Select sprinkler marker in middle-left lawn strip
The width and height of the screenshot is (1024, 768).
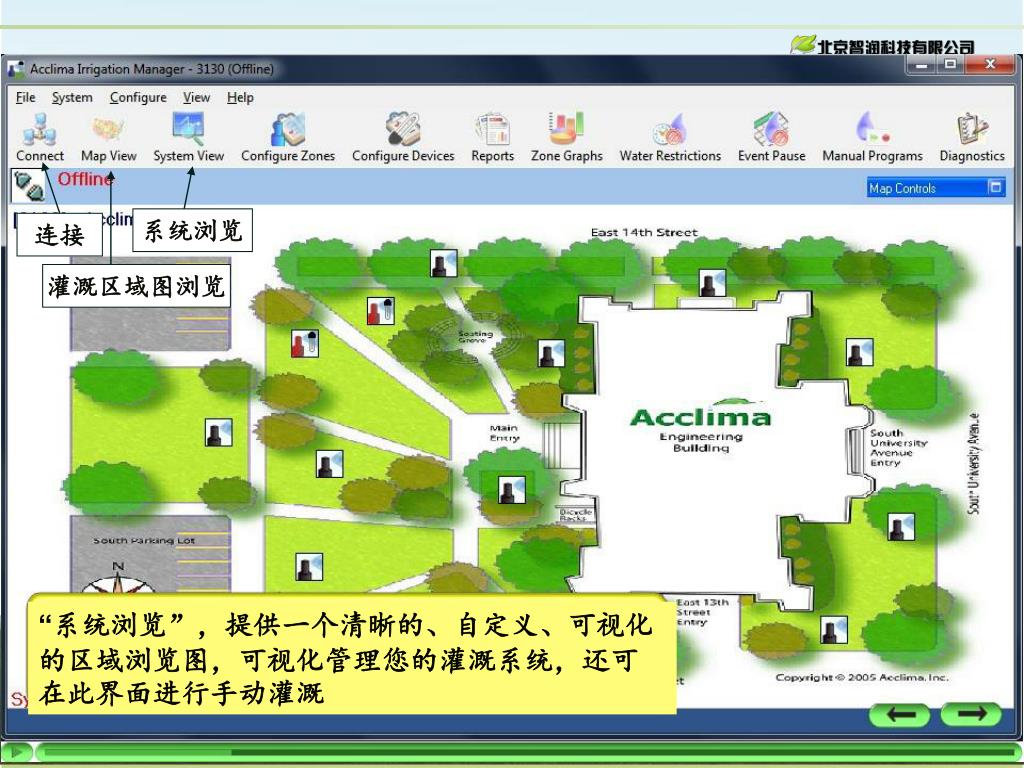pyautogui.click(x=329, y=464)
